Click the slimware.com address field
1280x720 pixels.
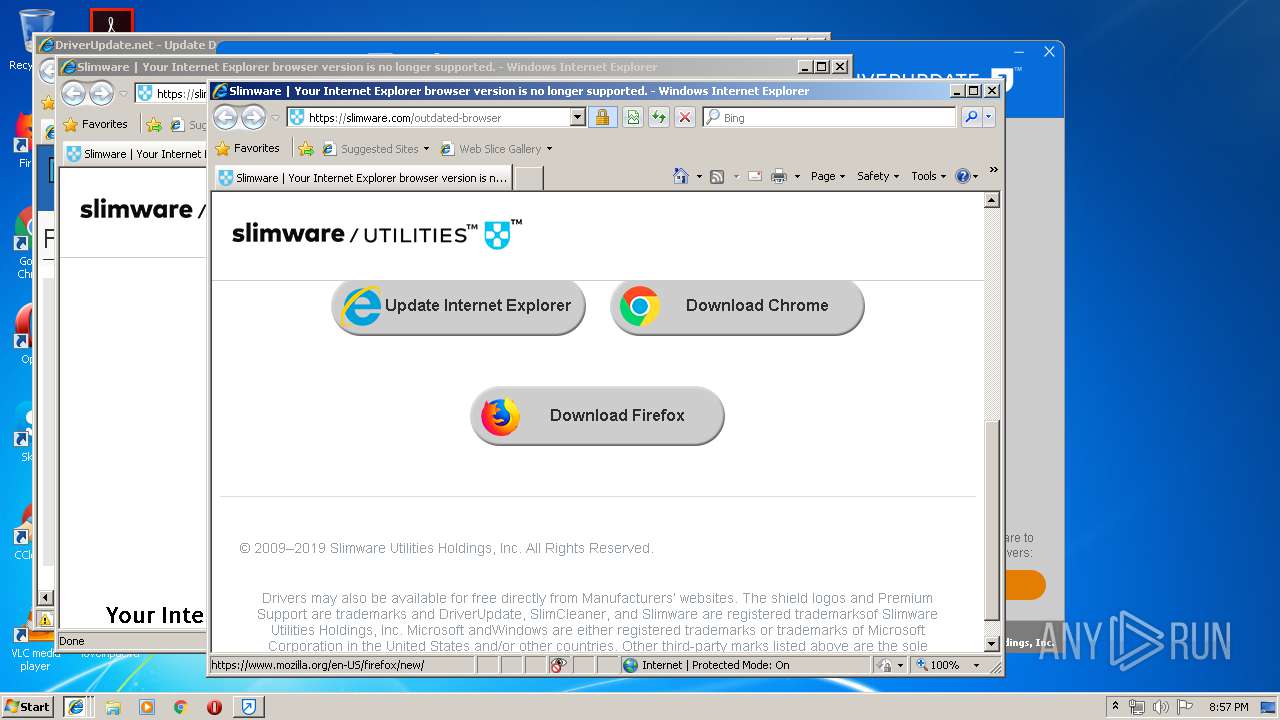(x=428, y=117)
